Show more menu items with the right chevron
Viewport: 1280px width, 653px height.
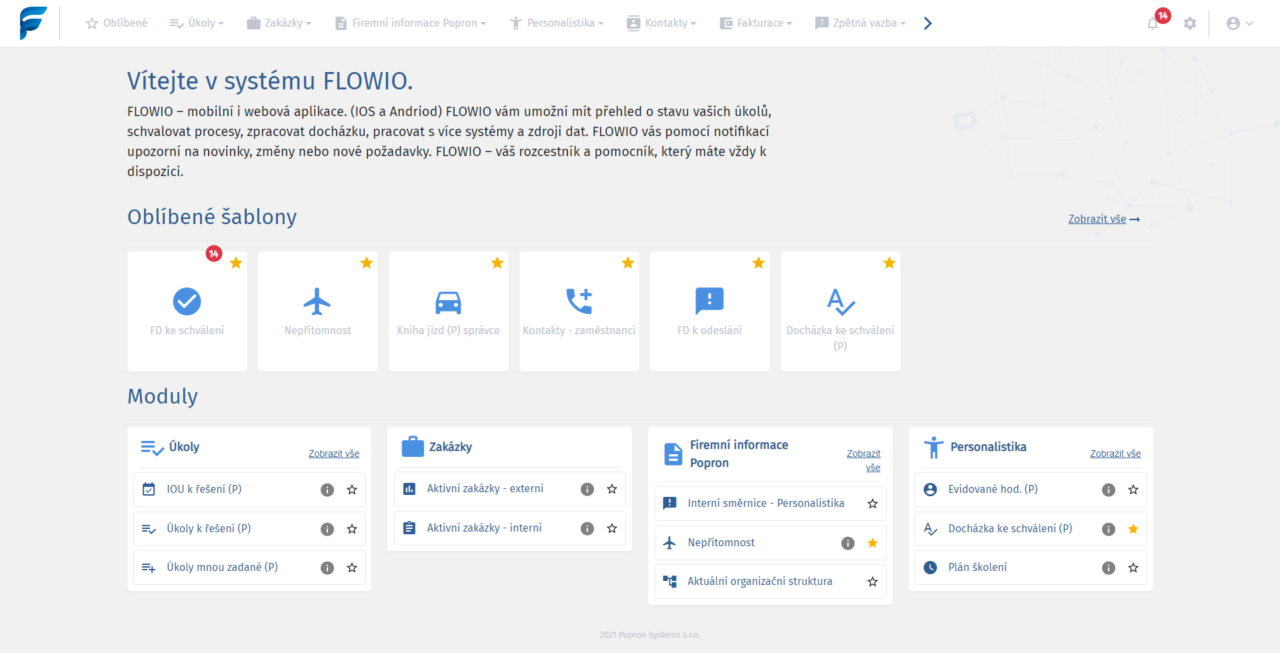pos(928,23)
